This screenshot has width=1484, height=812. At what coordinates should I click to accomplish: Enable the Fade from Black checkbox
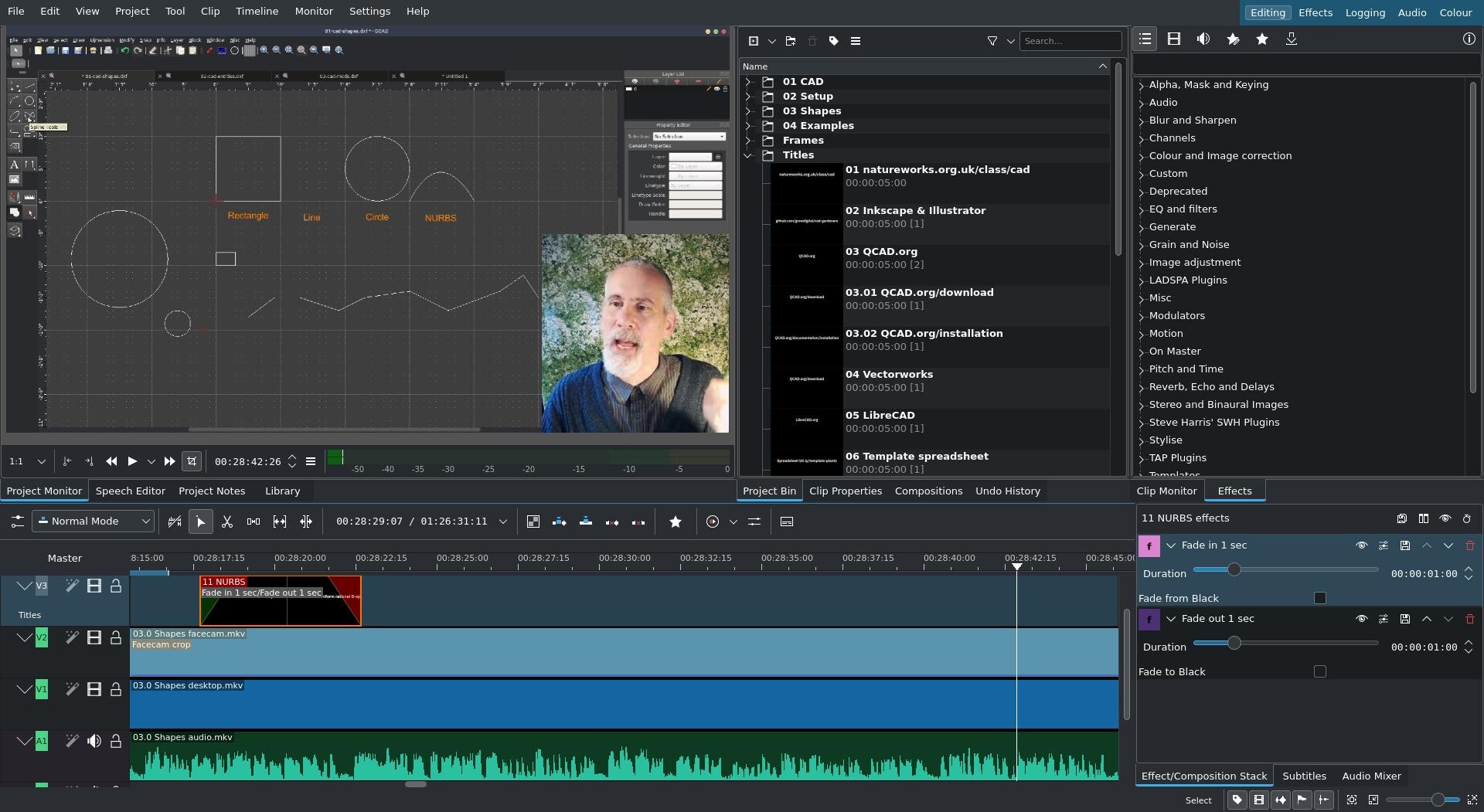pos(1319,598)
